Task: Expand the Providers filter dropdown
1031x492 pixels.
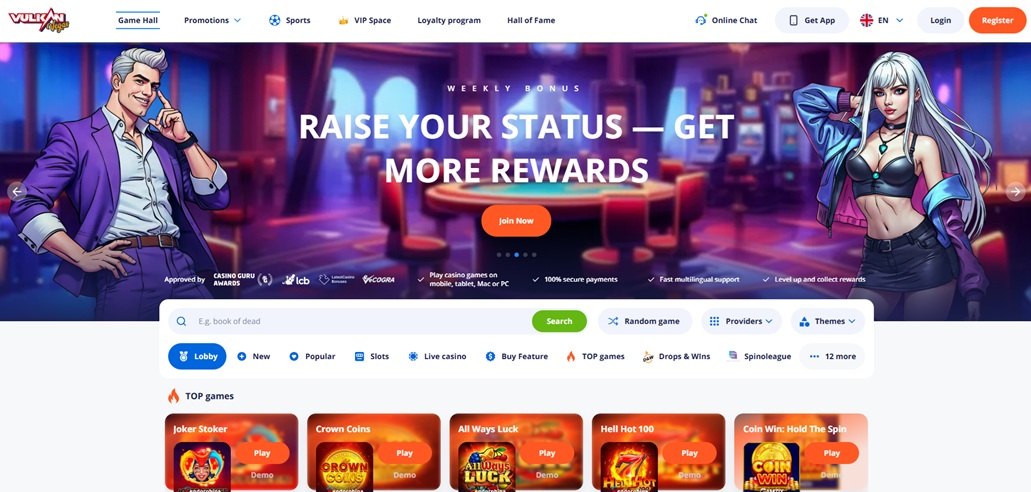Action: tap(742, 321)
